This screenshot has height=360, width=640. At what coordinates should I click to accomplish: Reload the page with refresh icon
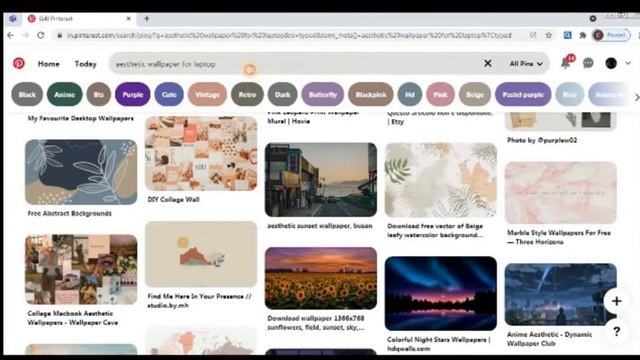41,36
